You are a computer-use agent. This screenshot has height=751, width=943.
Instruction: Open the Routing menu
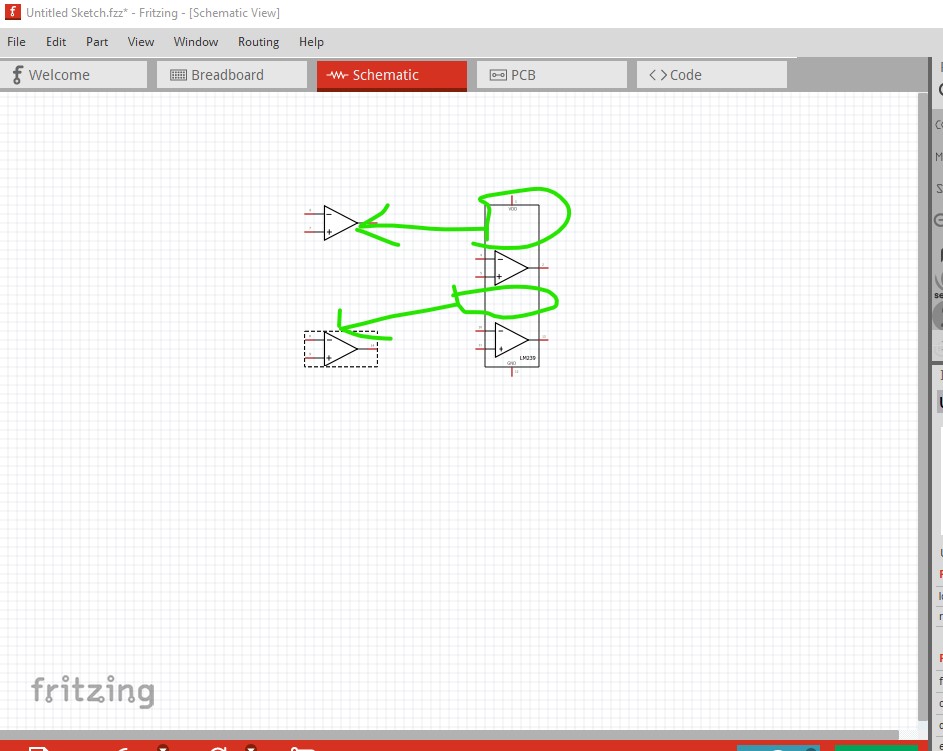pyautogui.click(x=258, y=42)
